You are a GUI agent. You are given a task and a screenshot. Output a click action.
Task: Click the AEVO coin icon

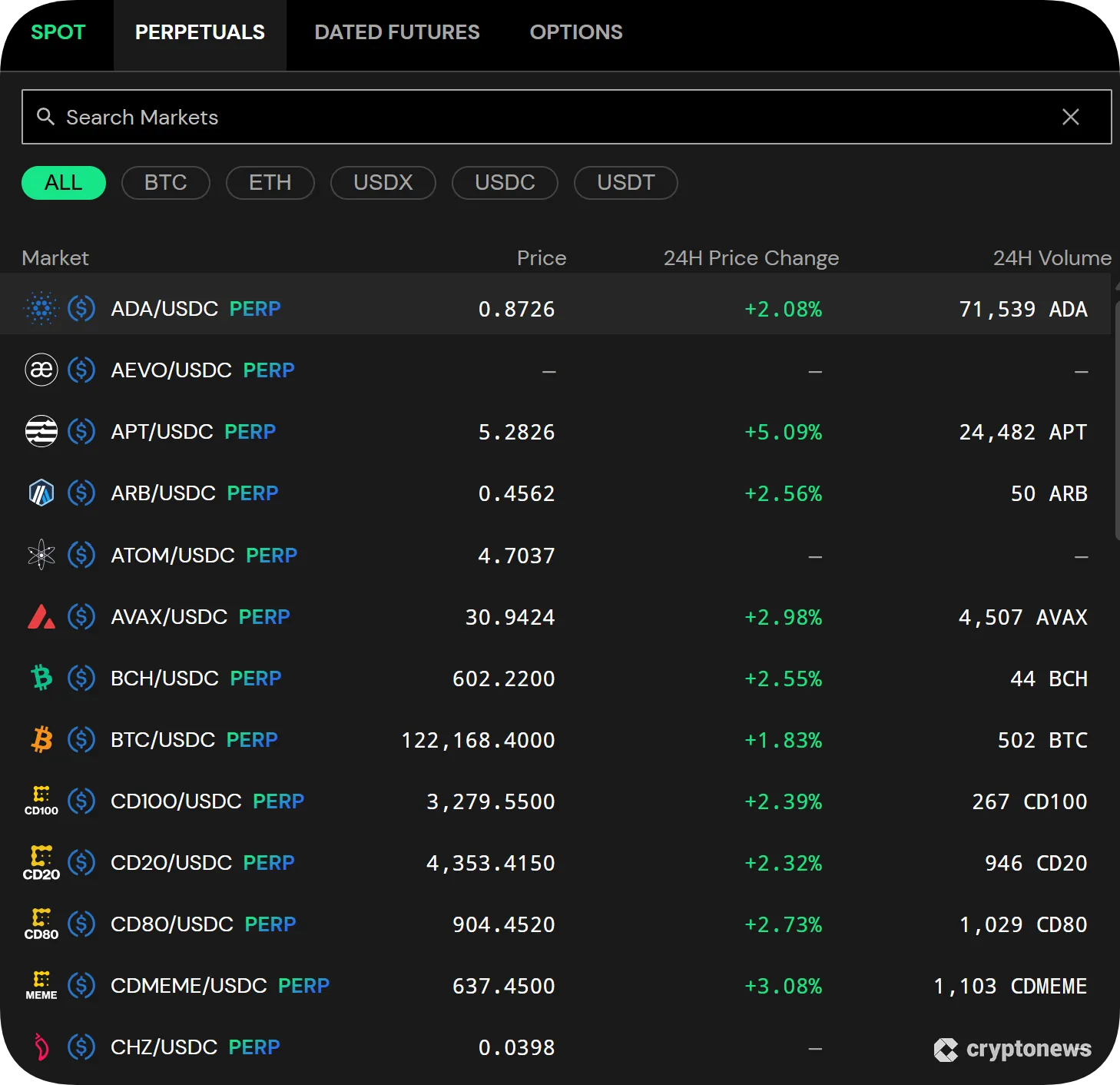(41, 370)
